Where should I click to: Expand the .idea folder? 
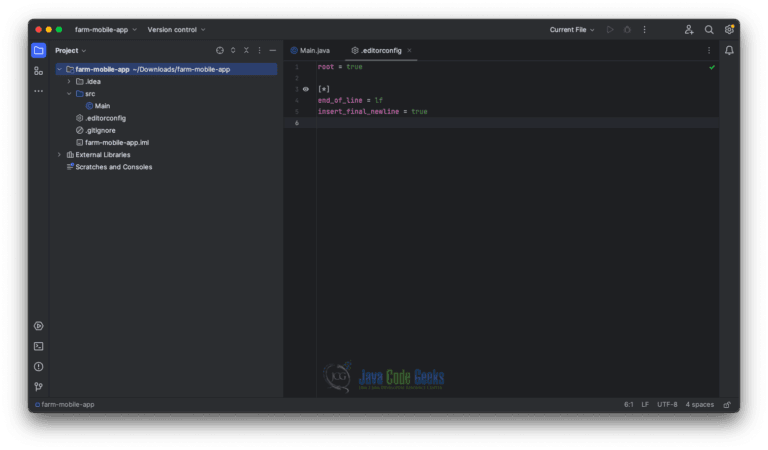point(69,82)
